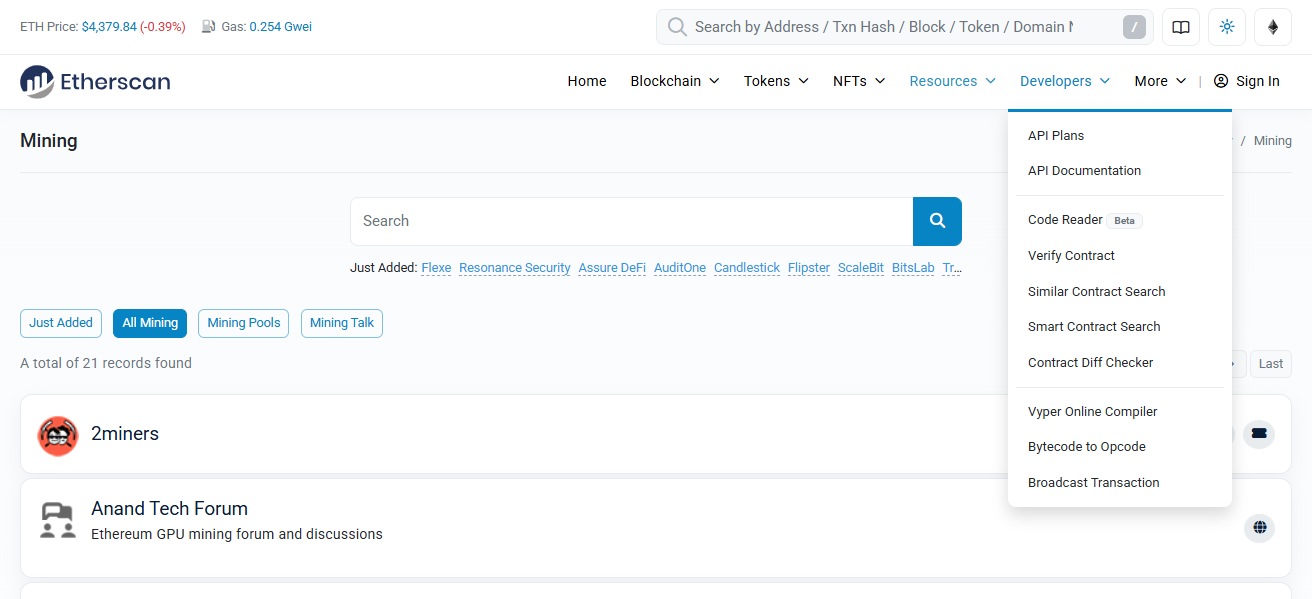This screenshot has height=599, width=1312.
Task: Click the slash shortcut key badge
Action: coord(1134,27)
